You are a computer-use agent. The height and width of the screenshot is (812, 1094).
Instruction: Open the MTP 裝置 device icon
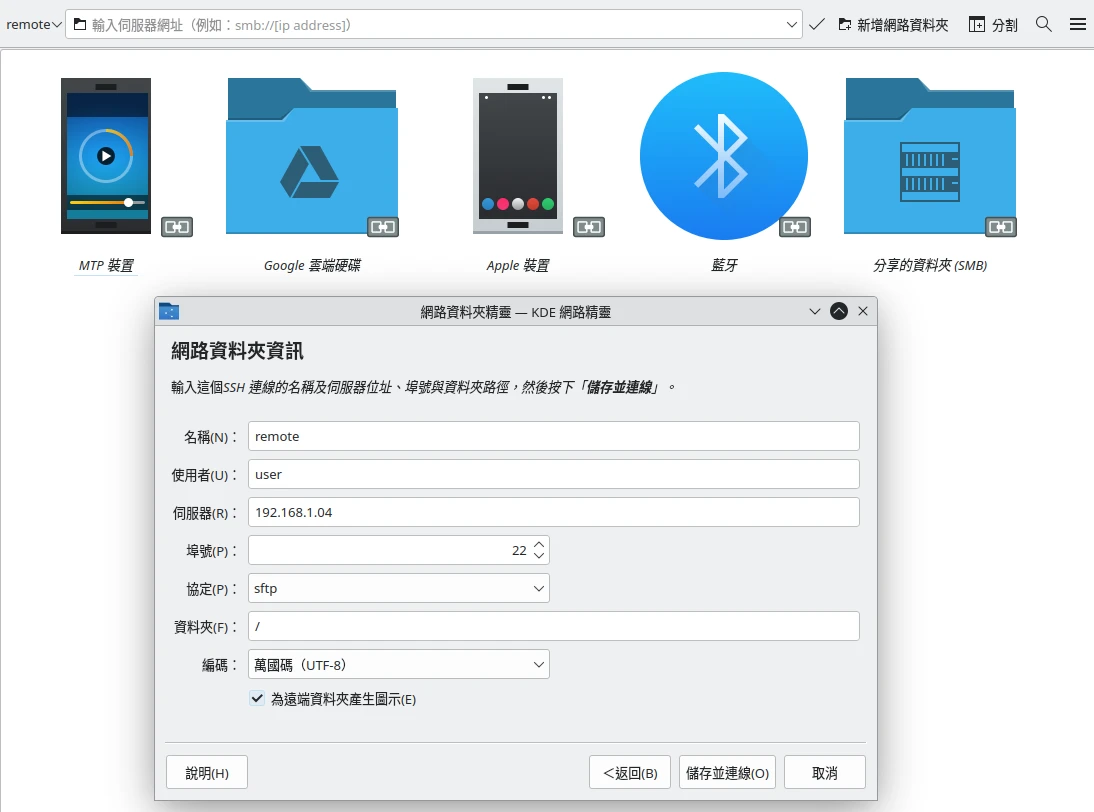(x=106, y=156)
